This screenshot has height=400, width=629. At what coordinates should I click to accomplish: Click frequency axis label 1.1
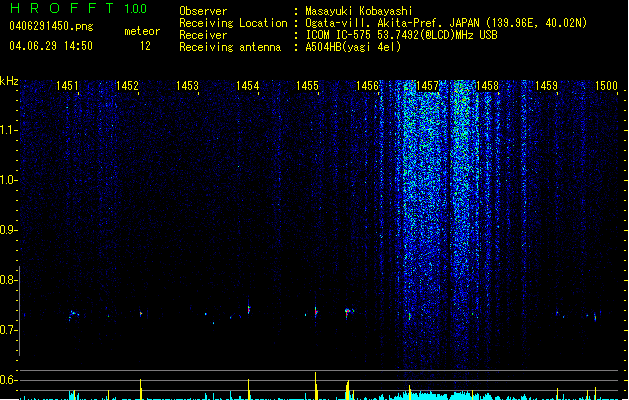(x=8, y=130)
